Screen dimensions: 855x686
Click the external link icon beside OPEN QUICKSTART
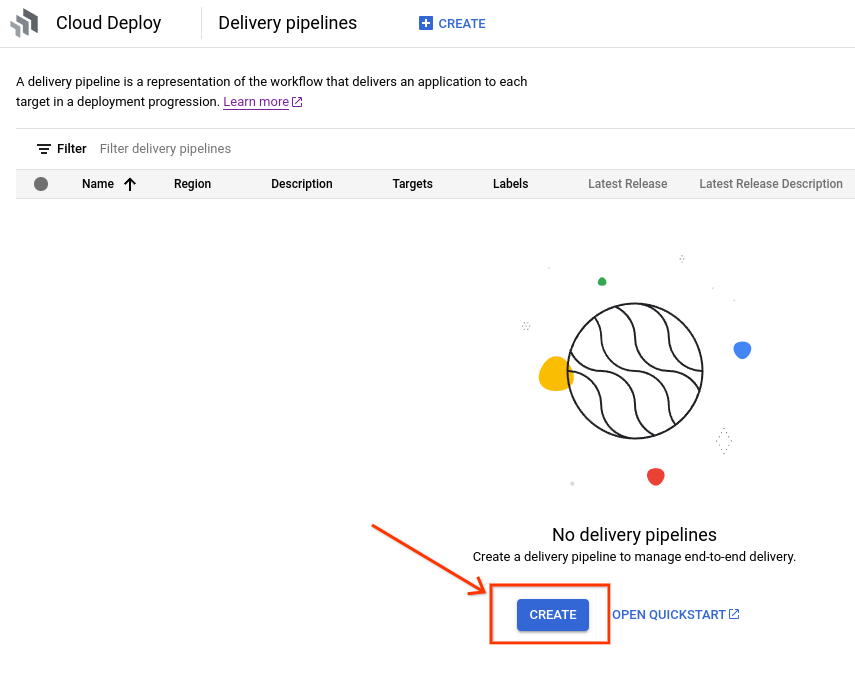tap(735, 614)
